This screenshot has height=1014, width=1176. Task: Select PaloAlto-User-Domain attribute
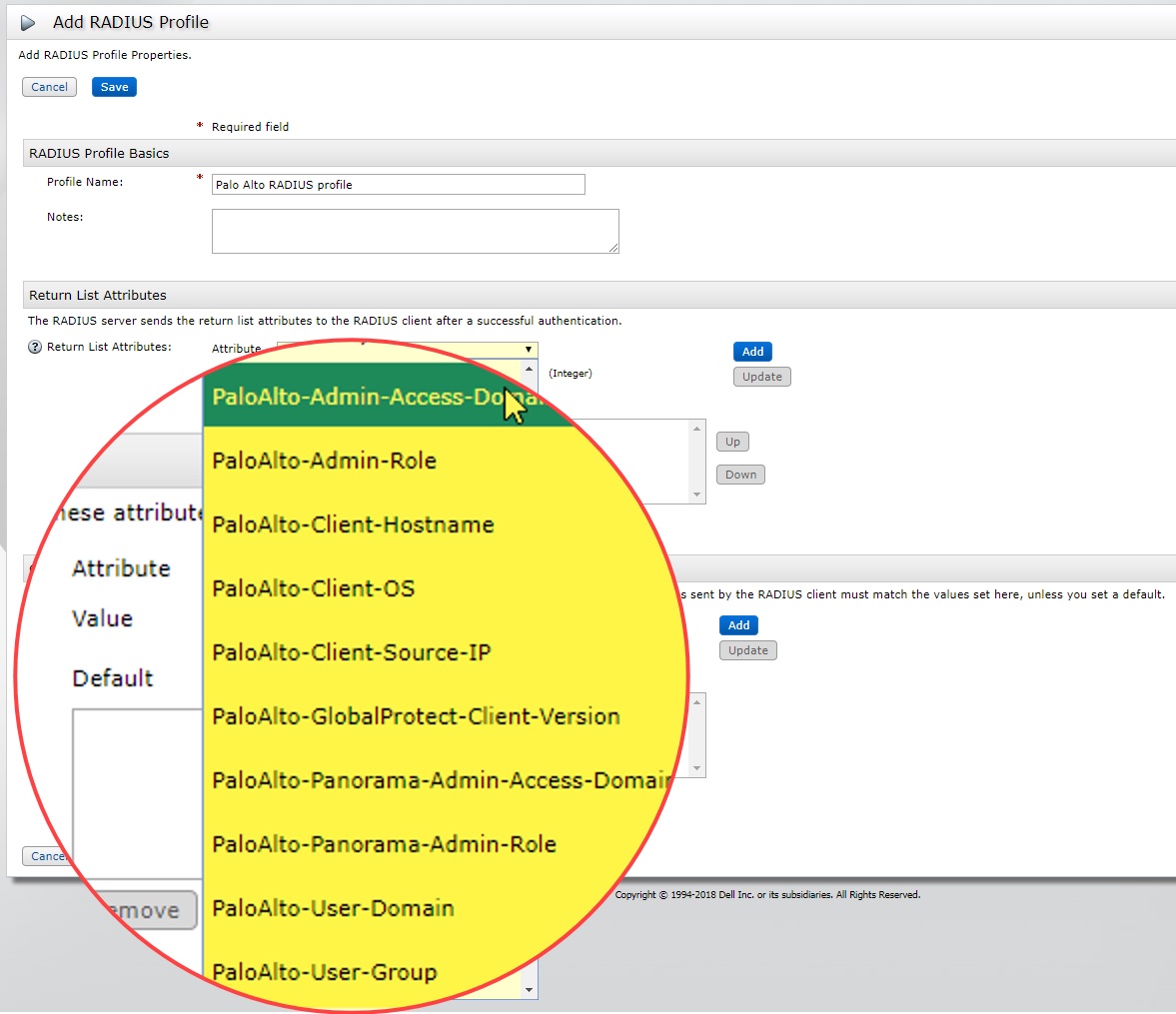(333, 908)
